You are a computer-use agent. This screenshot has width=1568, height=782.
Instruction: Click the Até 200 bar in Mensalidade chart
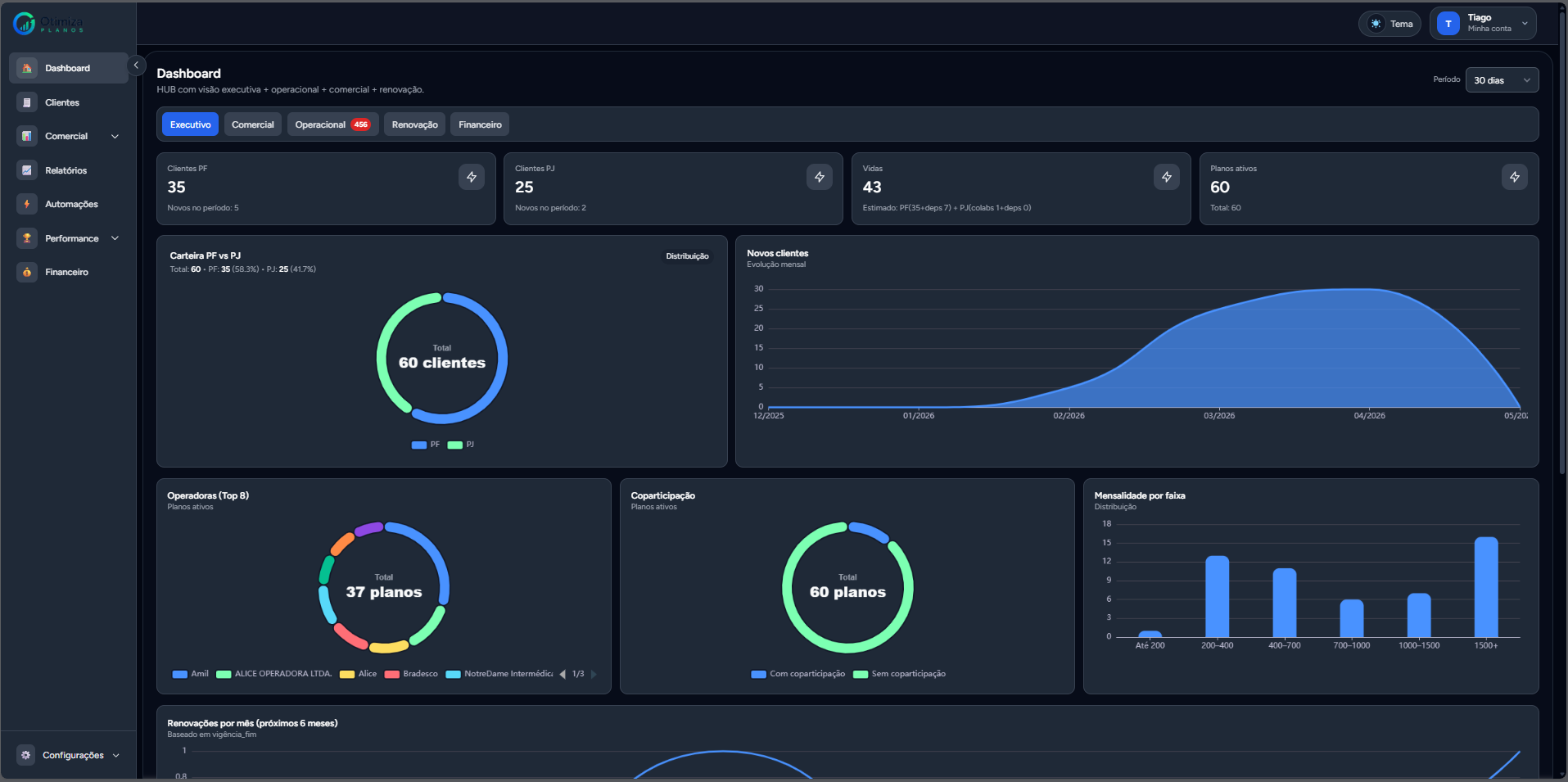coord(1150,634)
